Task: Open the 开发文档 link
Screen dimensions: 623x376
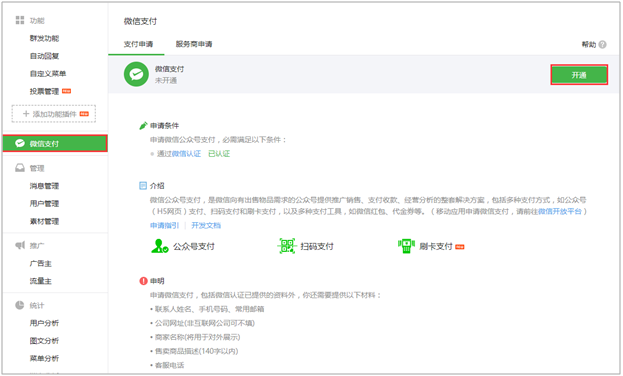Action: pyautogui.click(x=206, y=225)
